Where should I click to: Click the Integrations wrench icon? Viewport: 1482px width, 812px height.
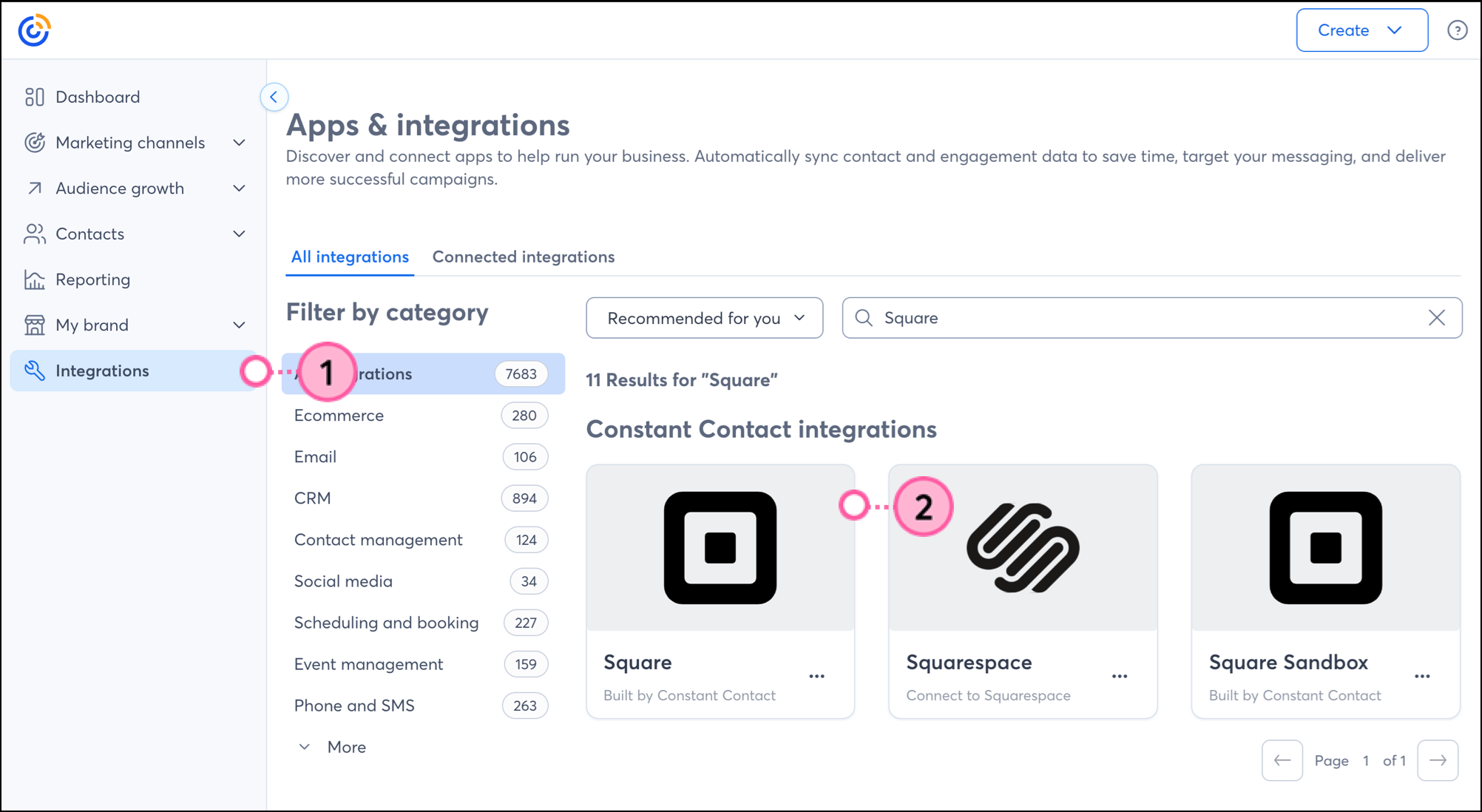point(35,371)
